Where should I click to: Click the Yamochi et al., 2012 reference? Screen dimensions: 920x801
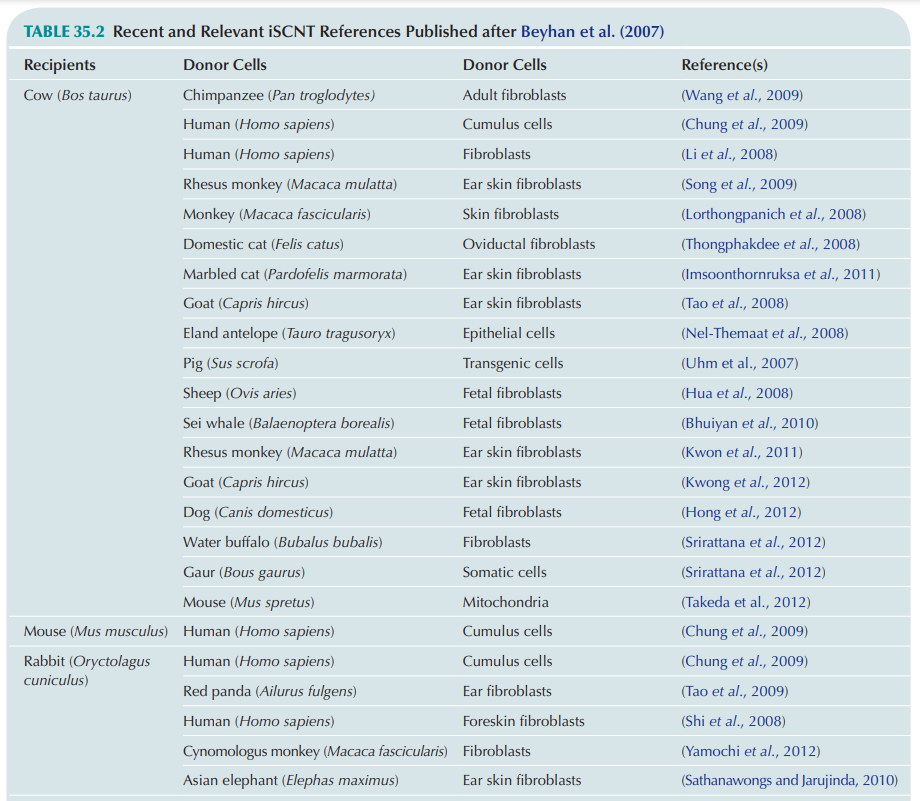pyautogui.click(x=750, y=751)
